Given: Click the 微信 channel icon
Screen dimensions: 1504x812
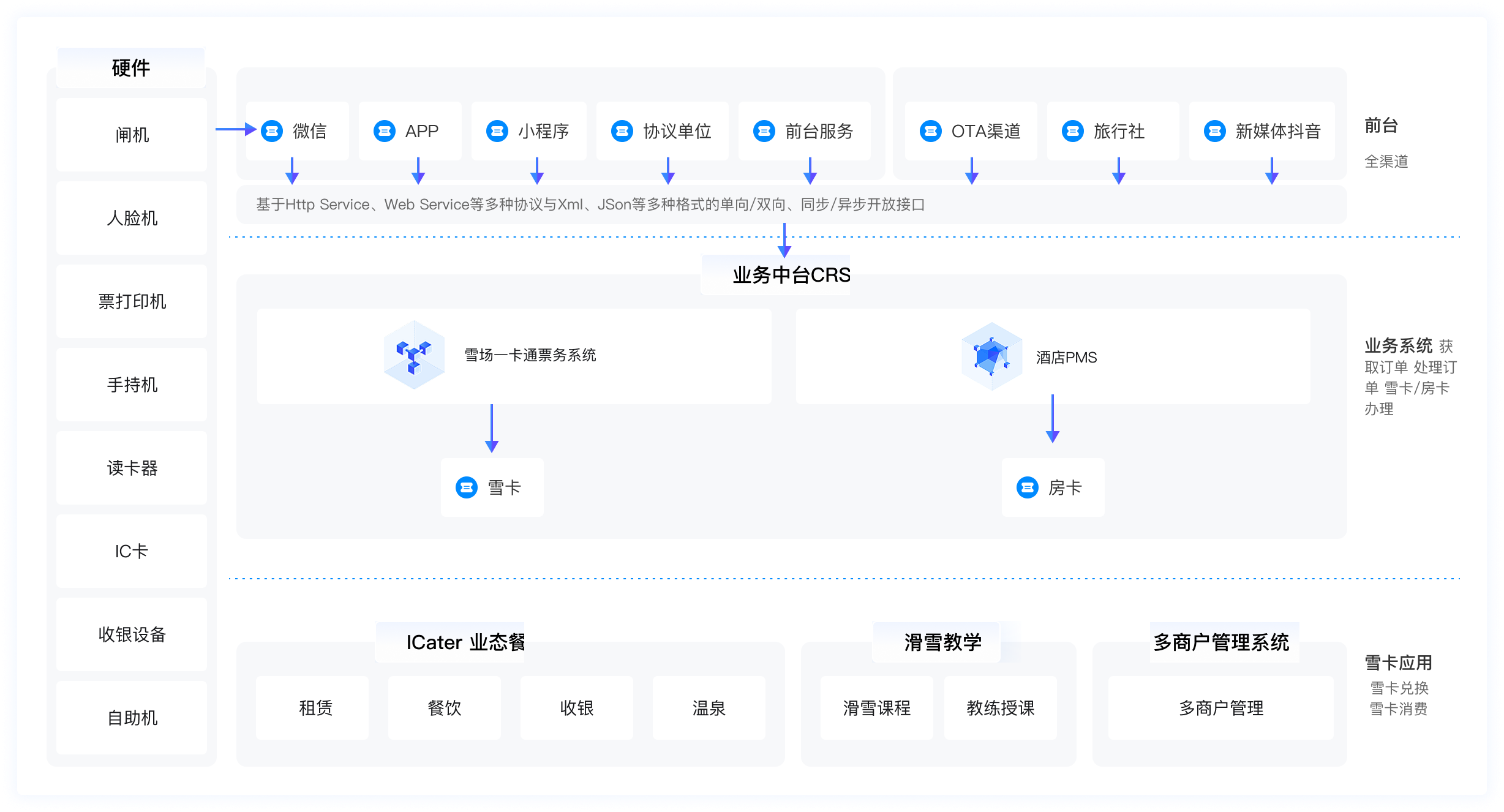Looking at the screenshot, I should coord(271,130).
